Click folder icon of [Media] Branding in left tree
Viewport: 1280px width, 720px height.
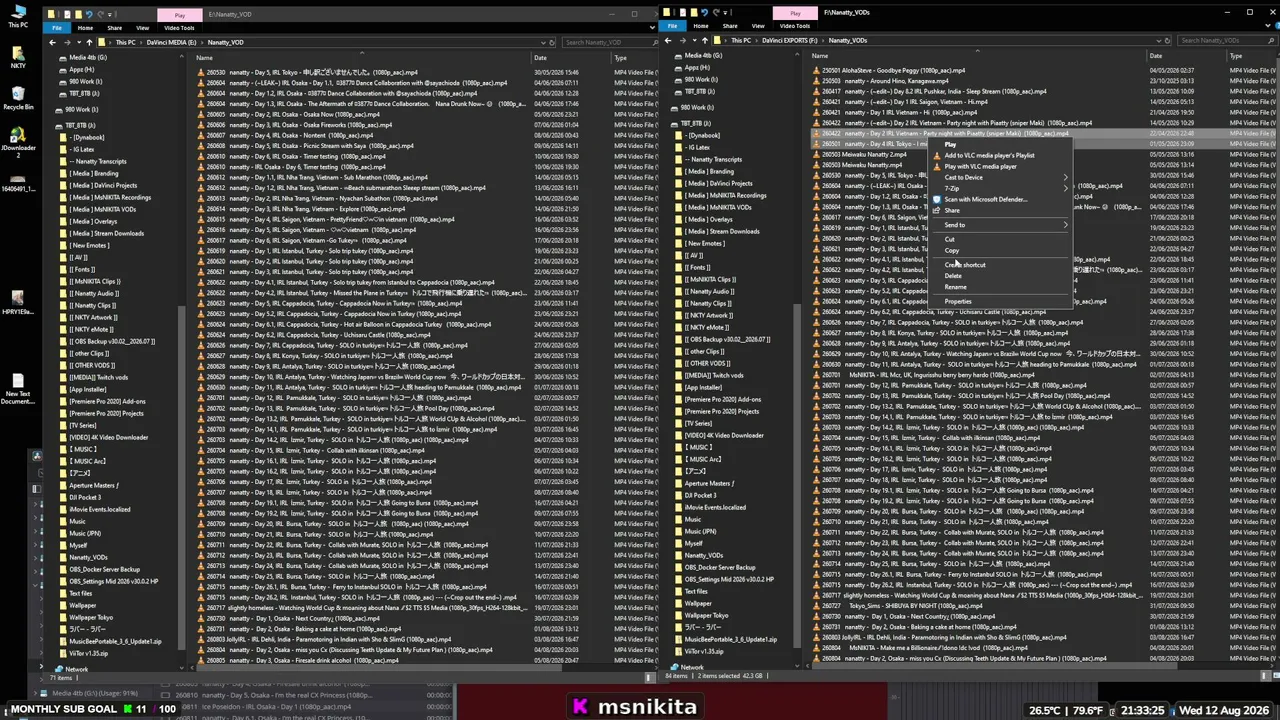click(63, 174)
